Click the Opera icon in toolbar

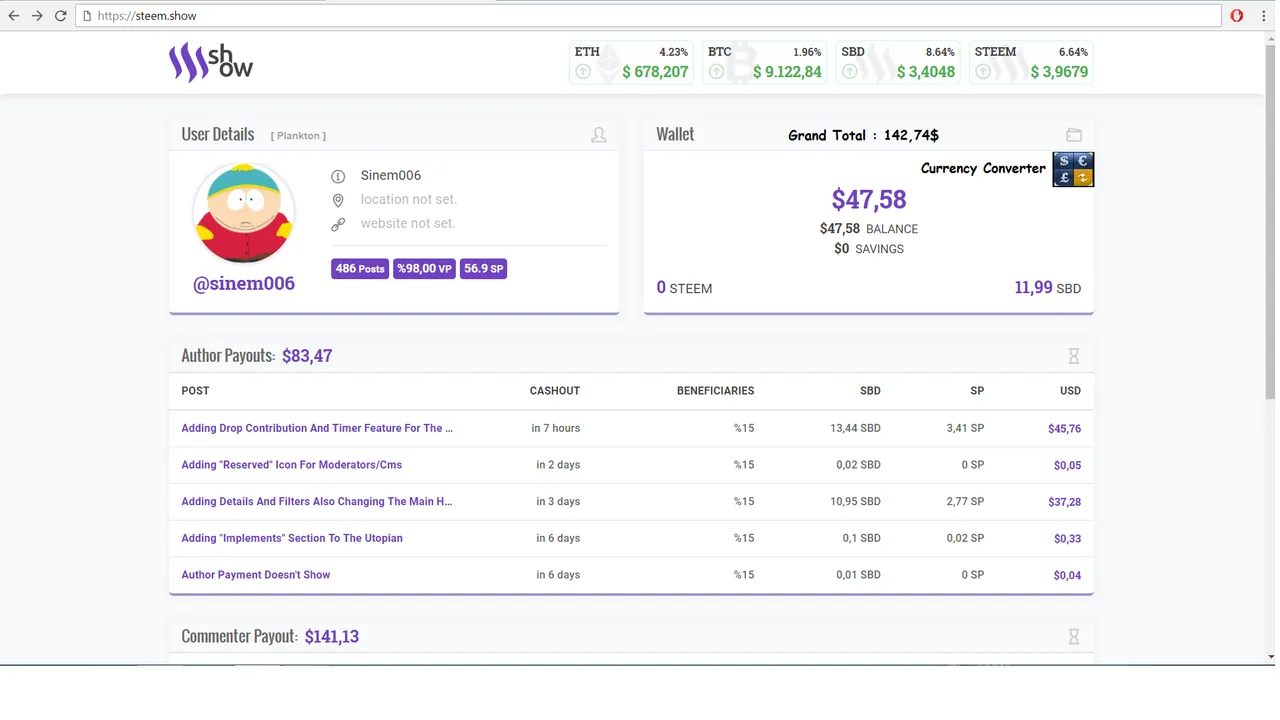tap(1237, 16)
